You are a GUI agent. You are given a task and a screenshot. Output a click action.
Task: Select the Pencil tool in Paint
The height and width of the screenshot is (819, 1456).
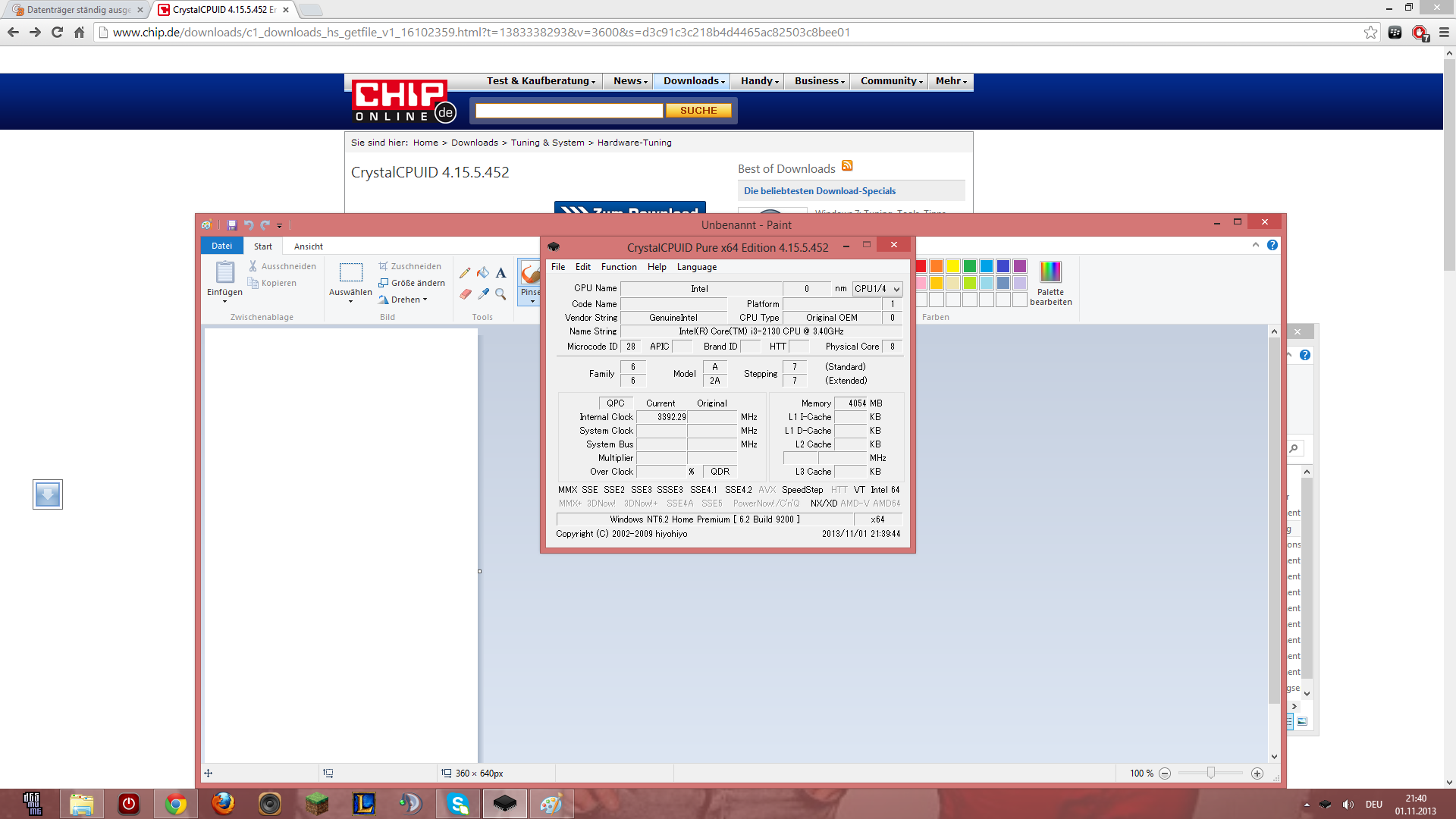click(464, 273)
